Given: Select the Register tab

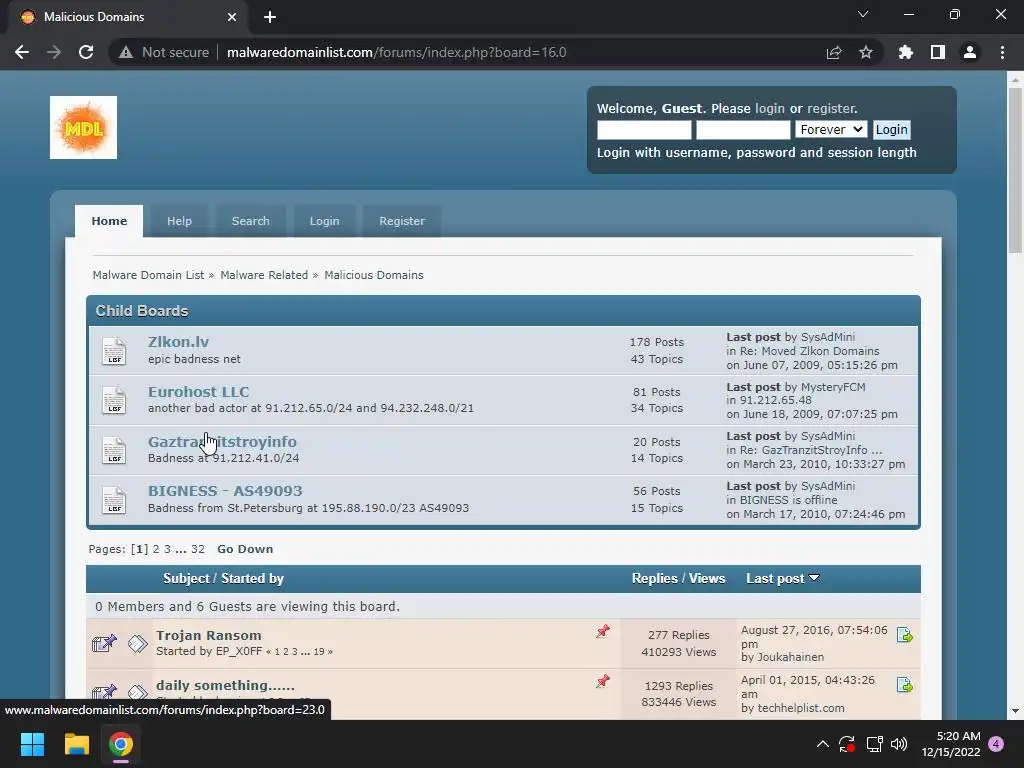Looking at the screenshot, I should 402,221.
